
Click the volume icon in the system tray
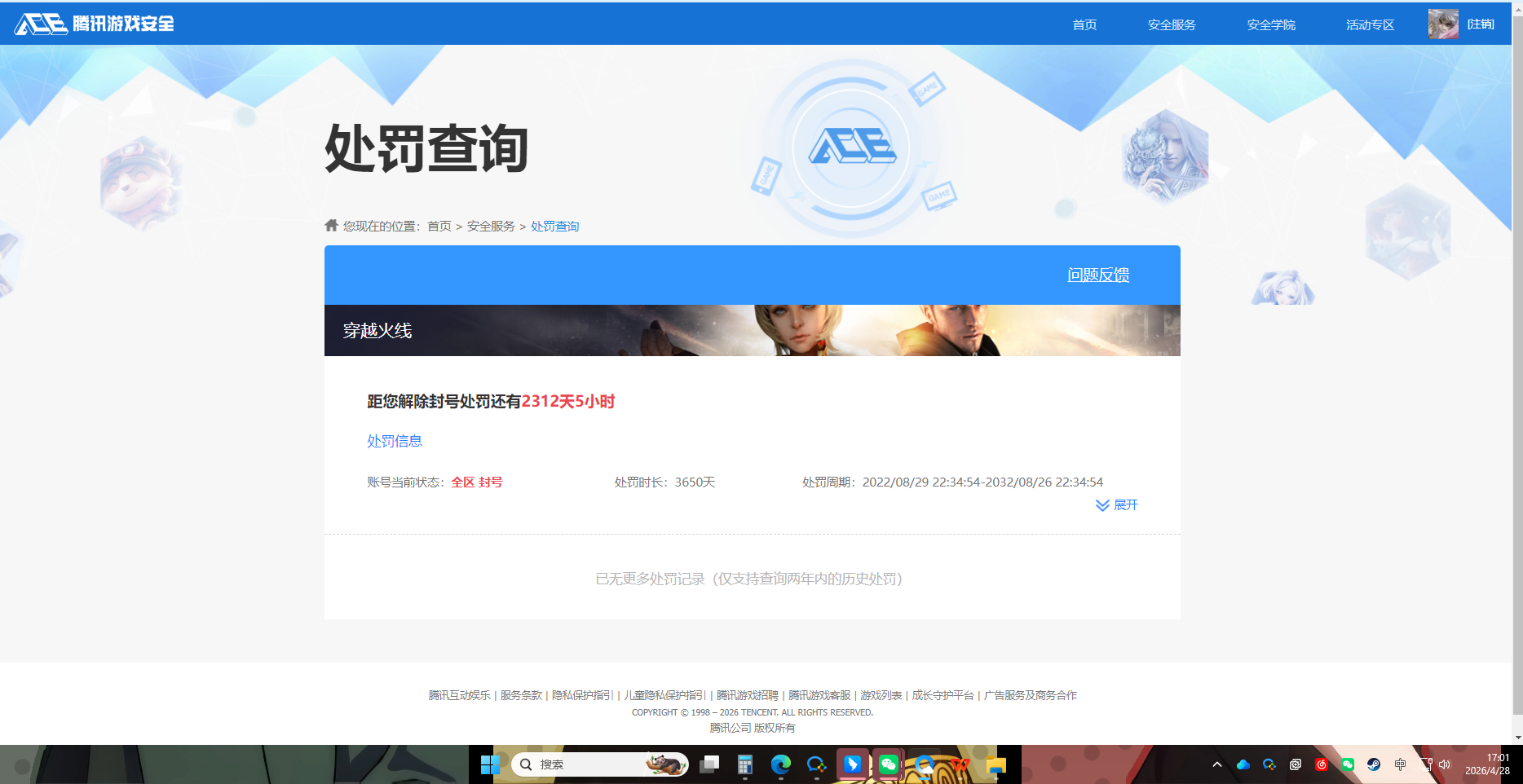click(1445, 765)
